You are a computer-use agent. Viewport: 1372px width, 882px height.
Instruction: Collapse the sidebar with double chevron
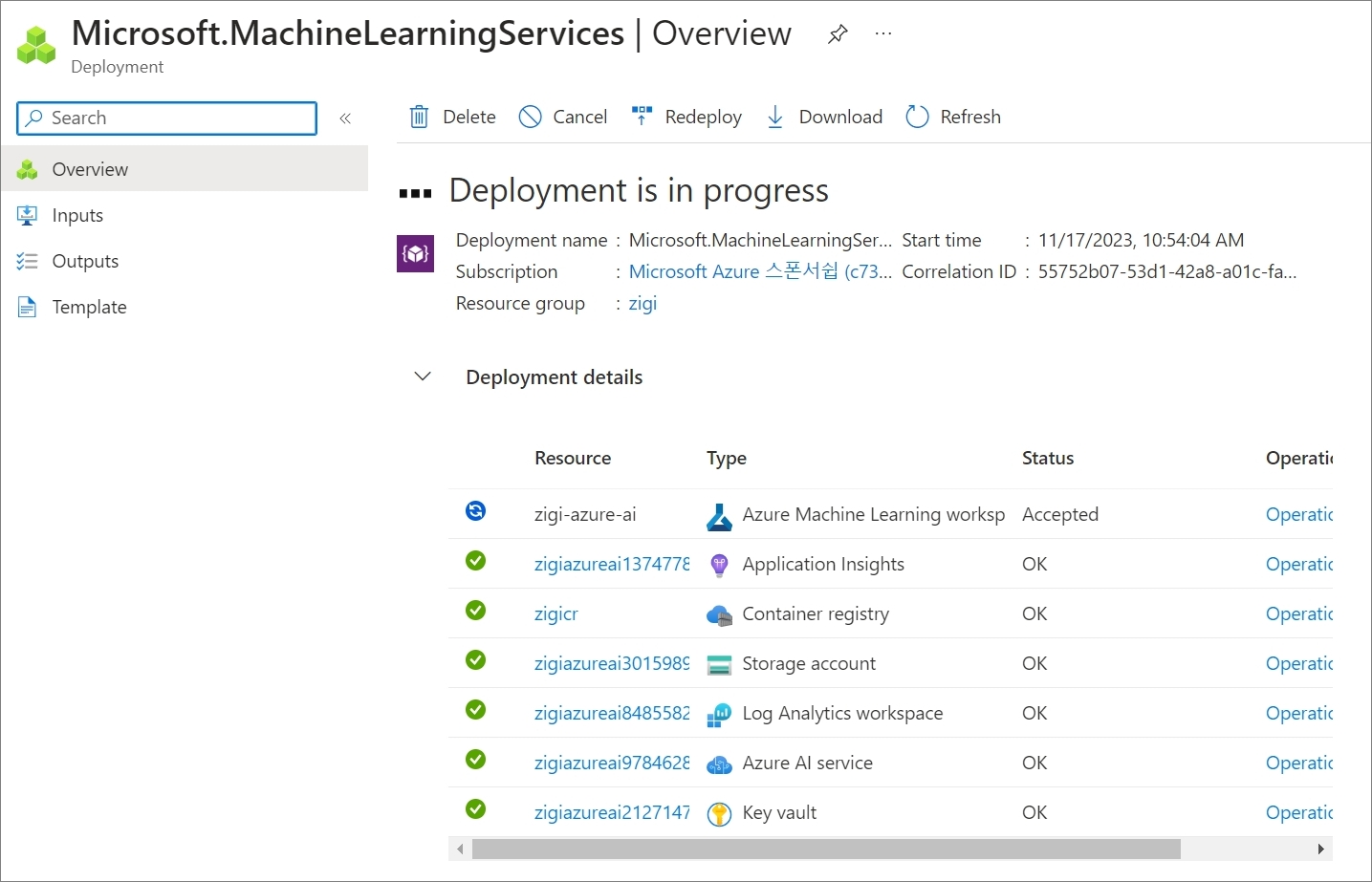pos(345,118)
